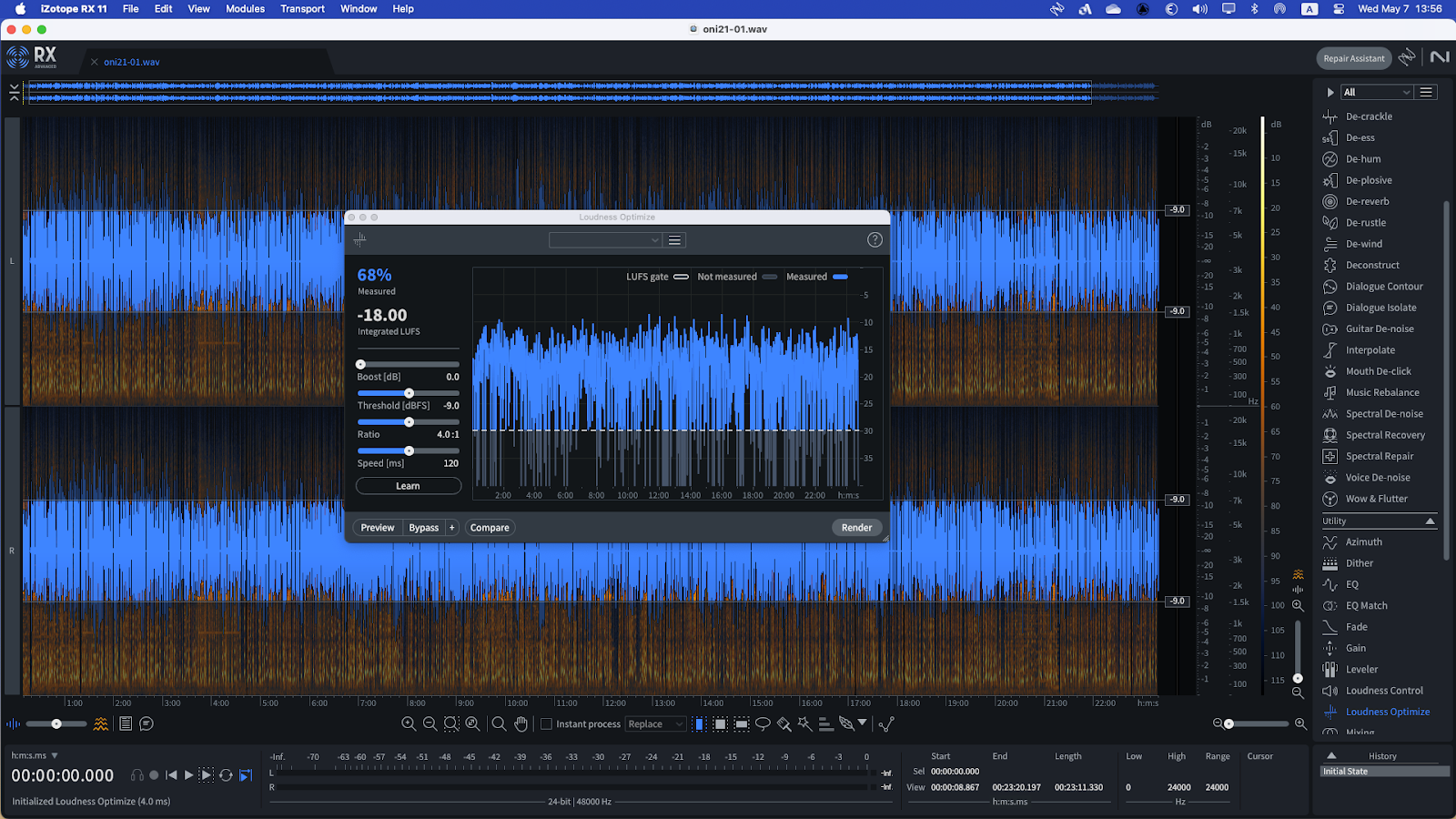
Task: Click the zoom in icon in toolbar
Action: point(409,724)
